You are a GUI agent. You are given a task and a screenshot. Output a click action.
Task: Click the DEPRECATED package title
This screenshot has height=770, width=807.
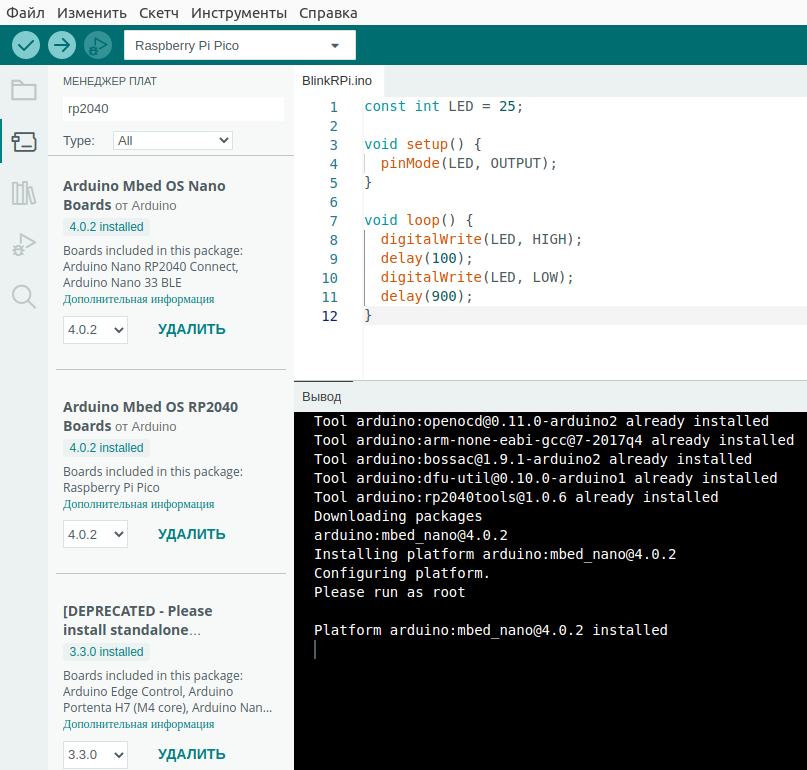pyautogui.click(x=137, y=620)
